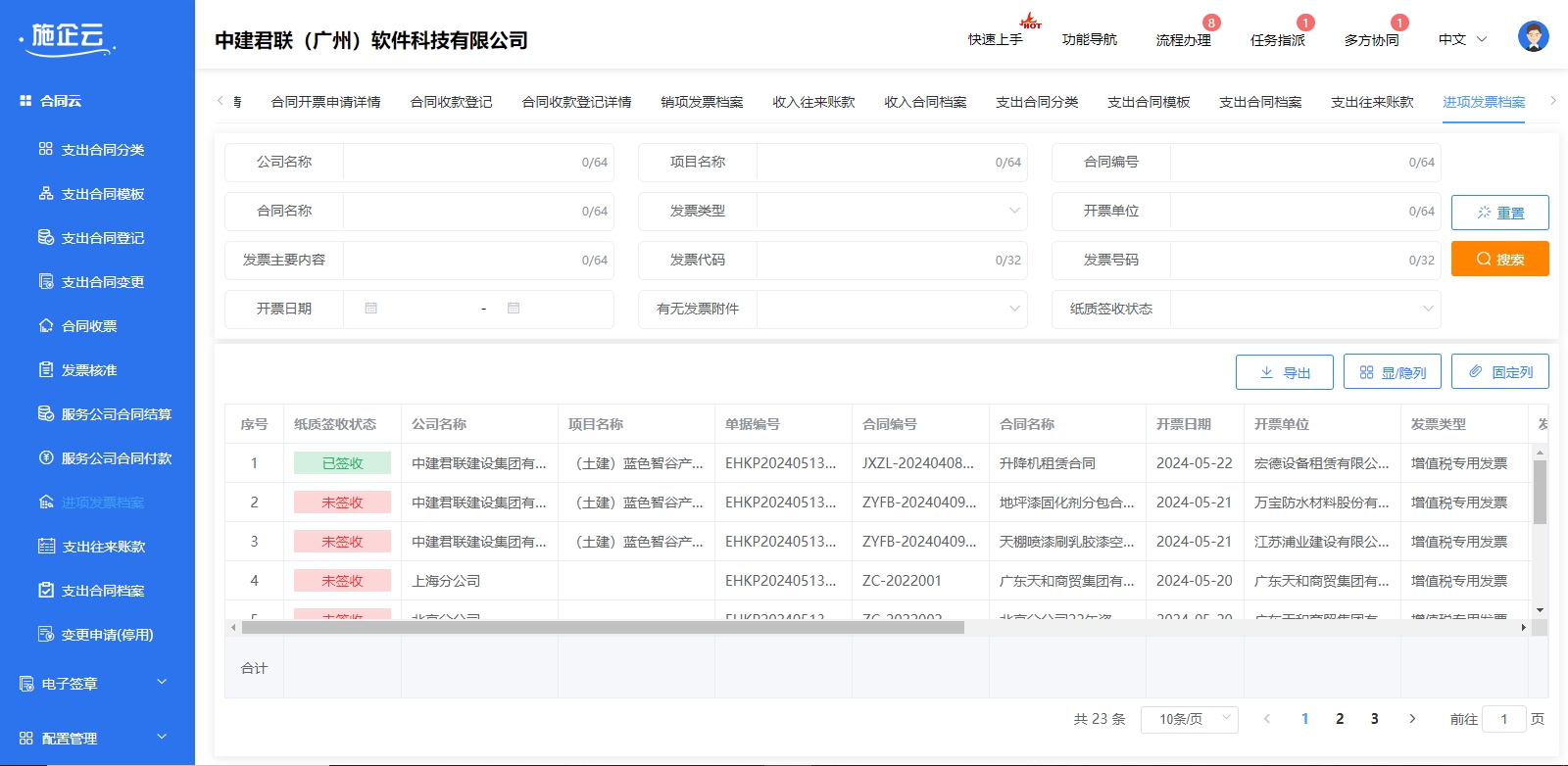Switch to 支出合同分类 tab

(1038, 102)
